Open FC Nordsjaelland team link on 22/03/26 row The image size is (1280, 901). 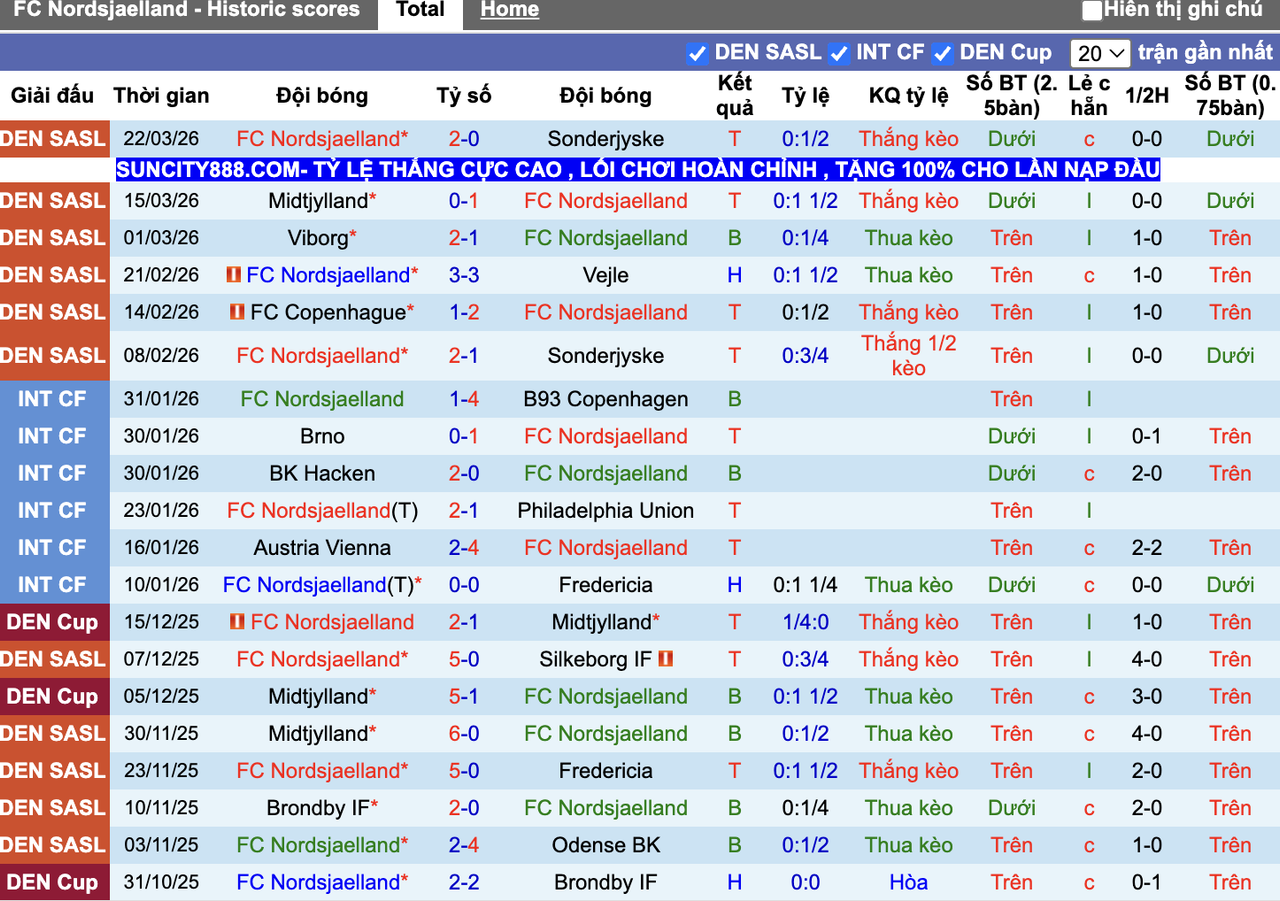[318, 139]
